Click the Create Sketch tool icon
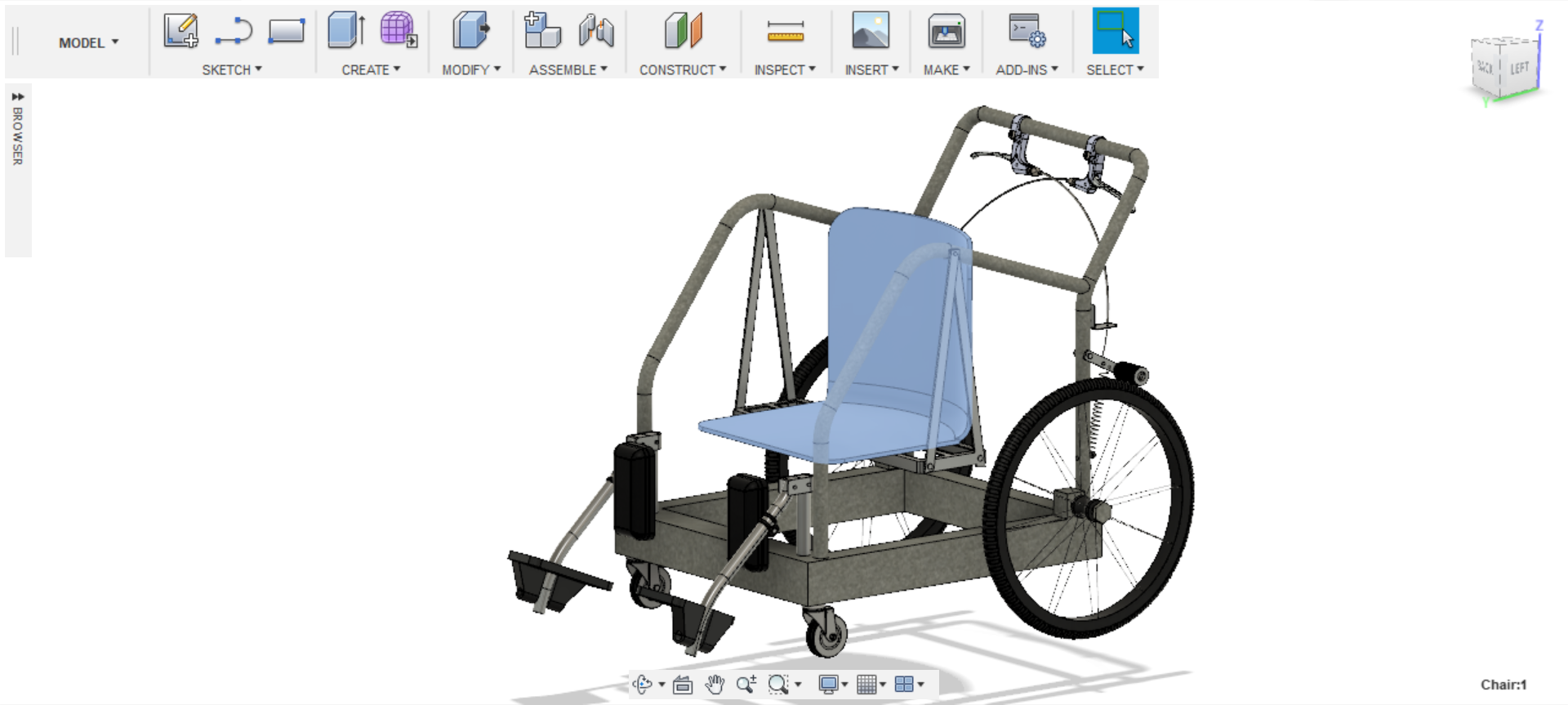Image resolution: width=1568 pixels, height=705 pixels. click(x=180, y=31)
